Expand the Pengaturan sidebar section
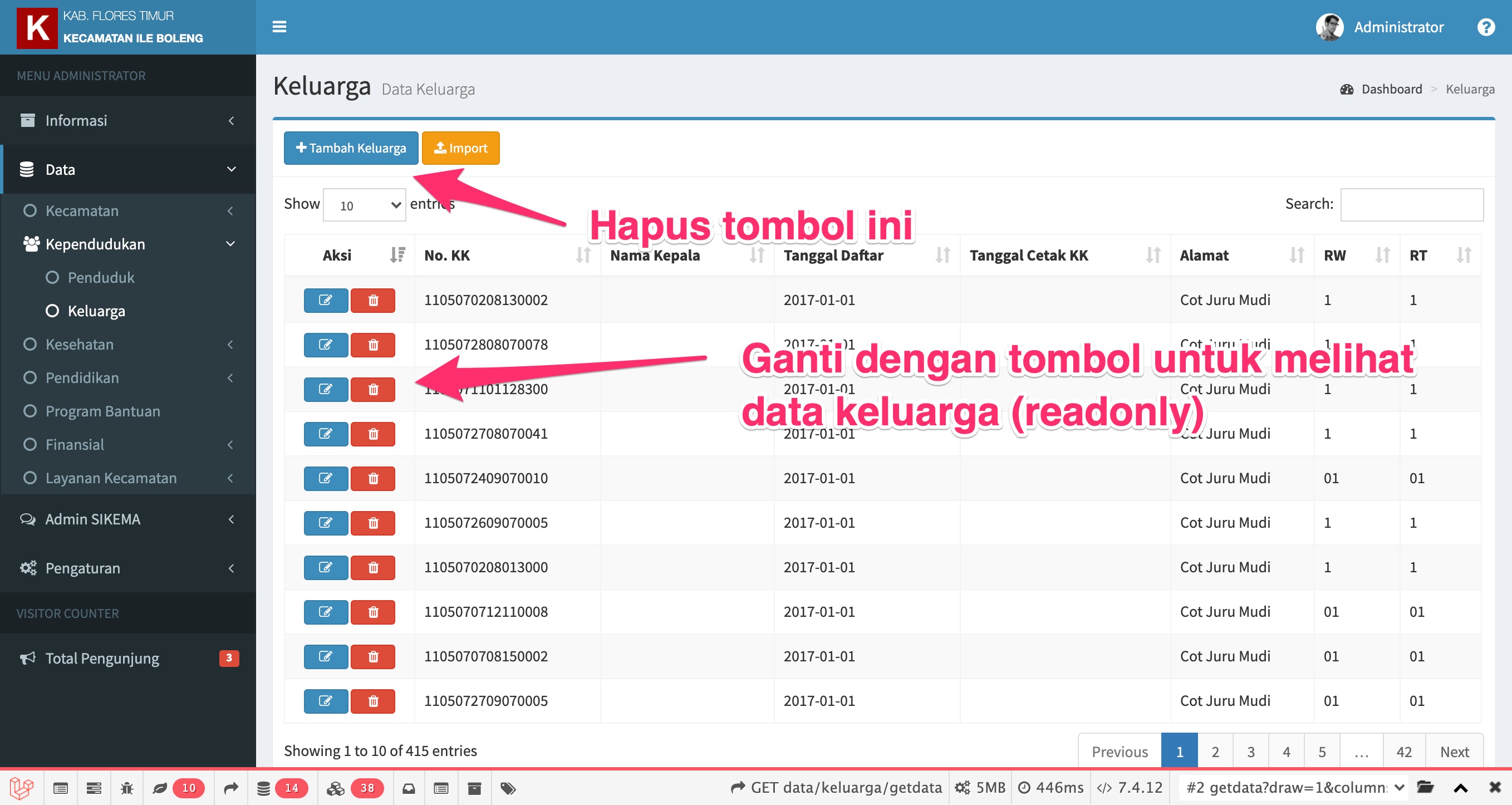Screen dimensions: 1512x805 pyautogui.click(x=82, y=568)
